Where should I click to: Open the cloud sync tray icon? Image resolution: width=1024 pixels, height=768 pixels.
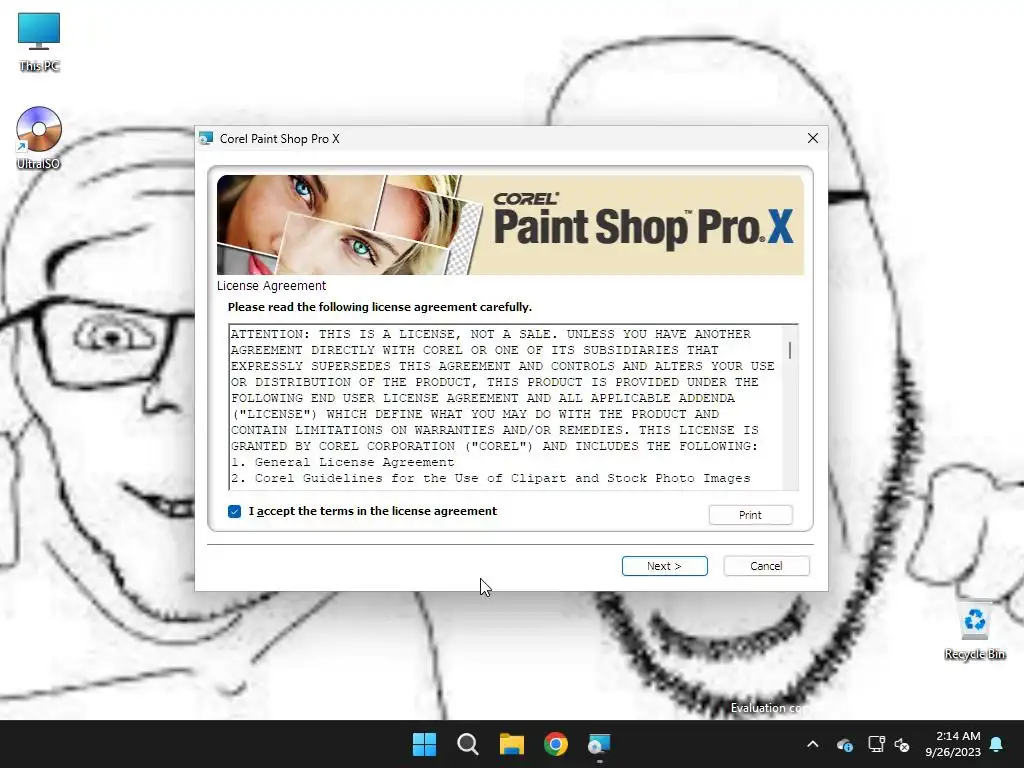844,744
